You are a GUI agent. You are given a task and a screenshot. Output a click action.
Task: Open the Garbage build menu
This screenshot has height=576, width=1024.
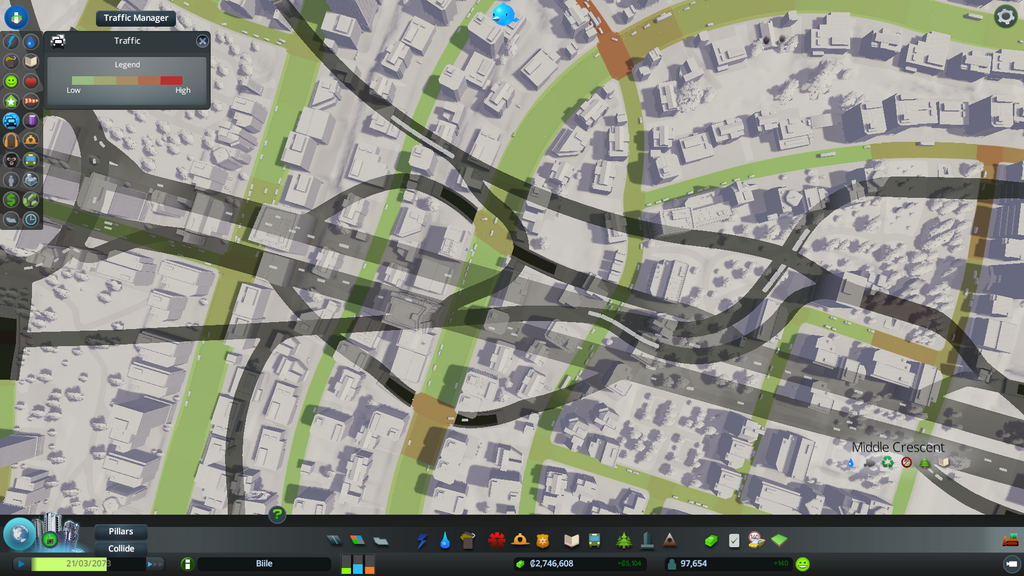tap(468, 540)
